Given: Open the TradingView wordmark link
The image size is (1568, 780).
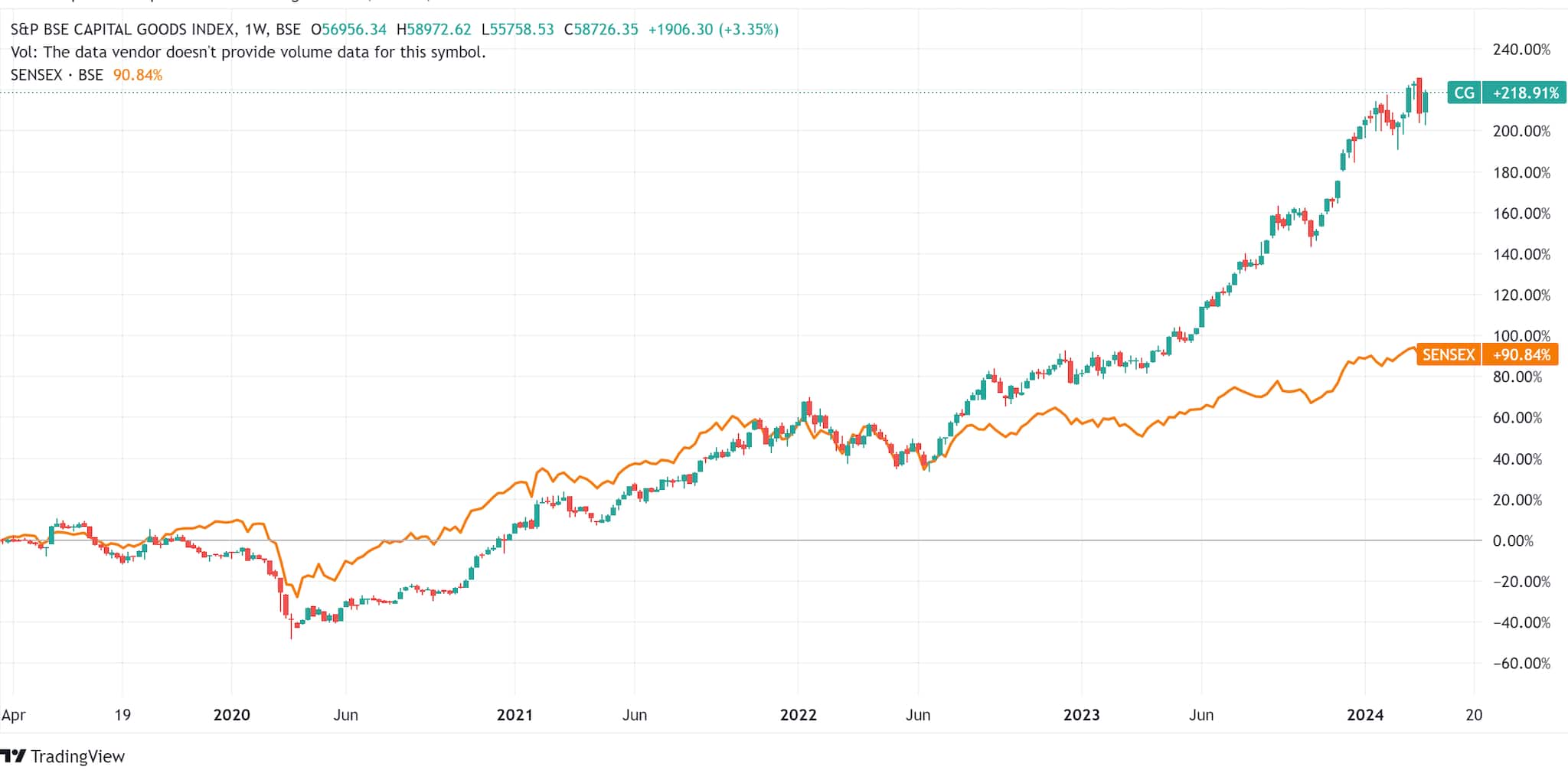Looking at the screenshot, I should click(x=77, y=756).
